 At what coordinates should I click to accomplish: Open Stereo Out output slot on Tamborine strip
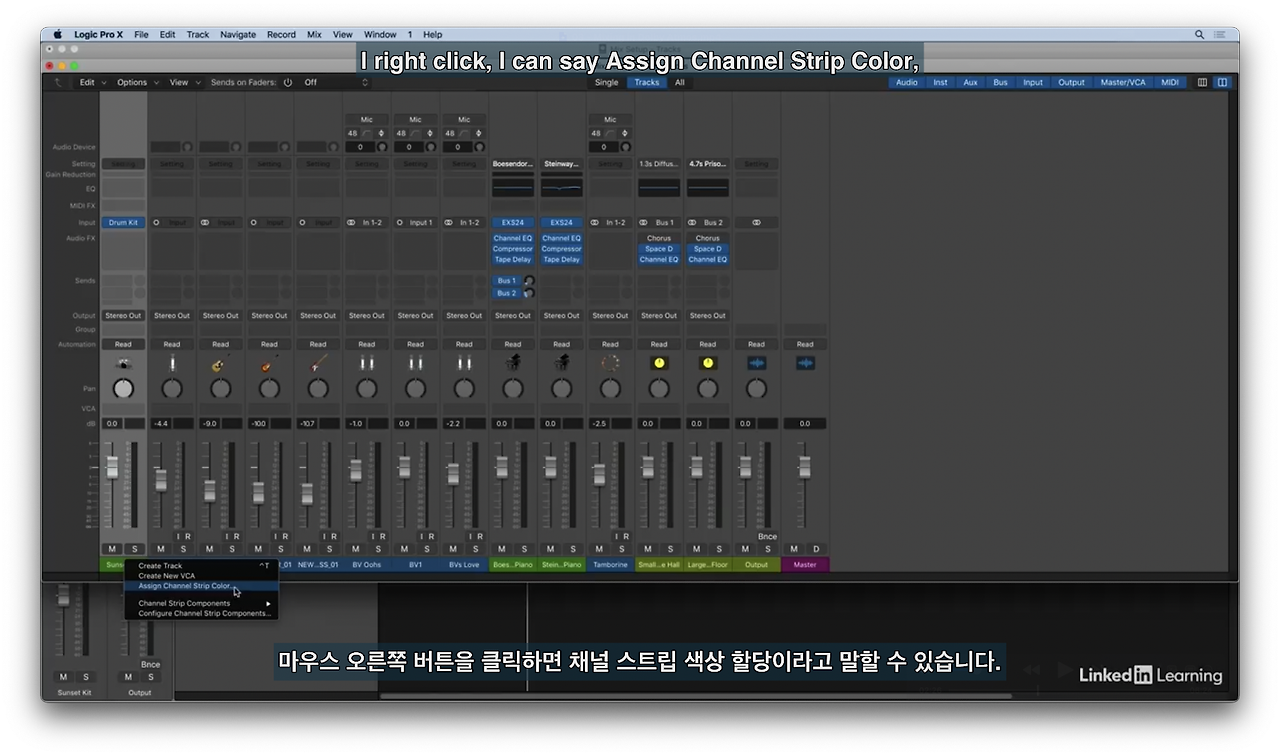point(610,316)
